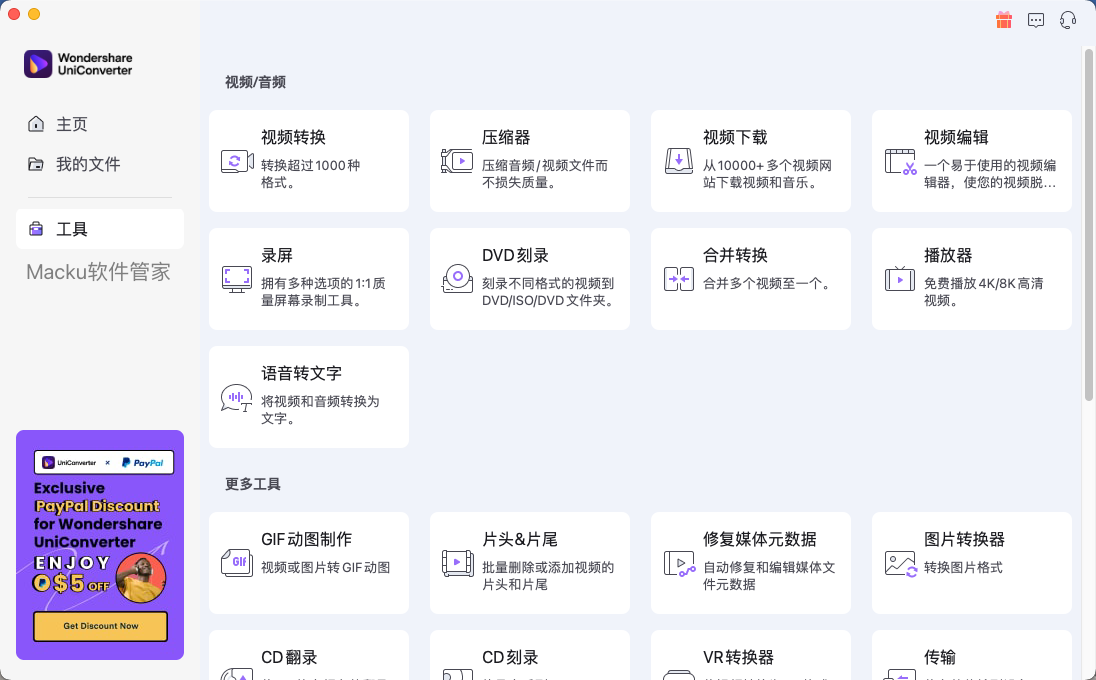
Task: Launch the 播放器 player card
Action: [972, 279]
